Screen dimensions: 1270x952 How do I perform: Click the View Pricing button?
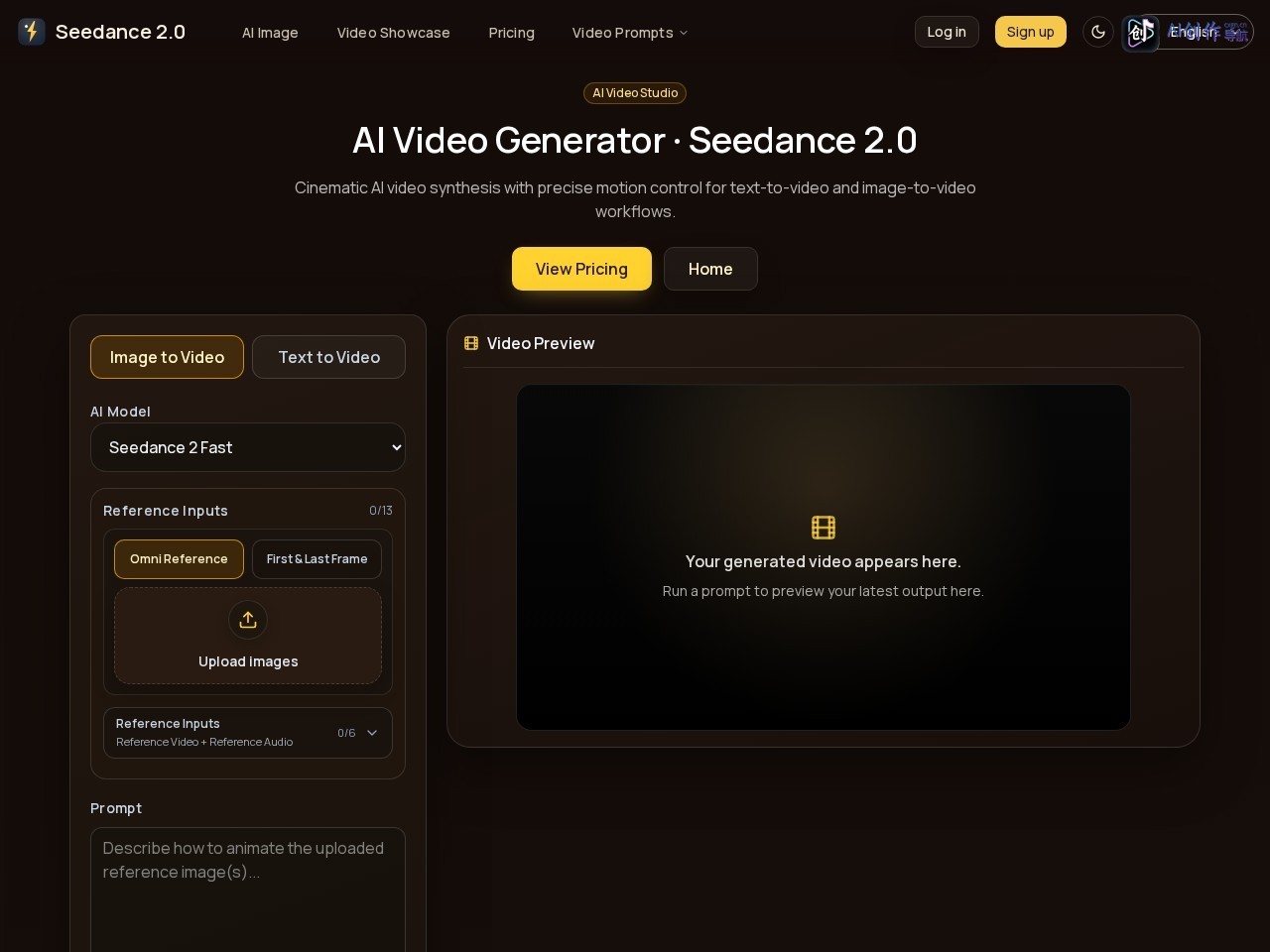pos(581,269)
